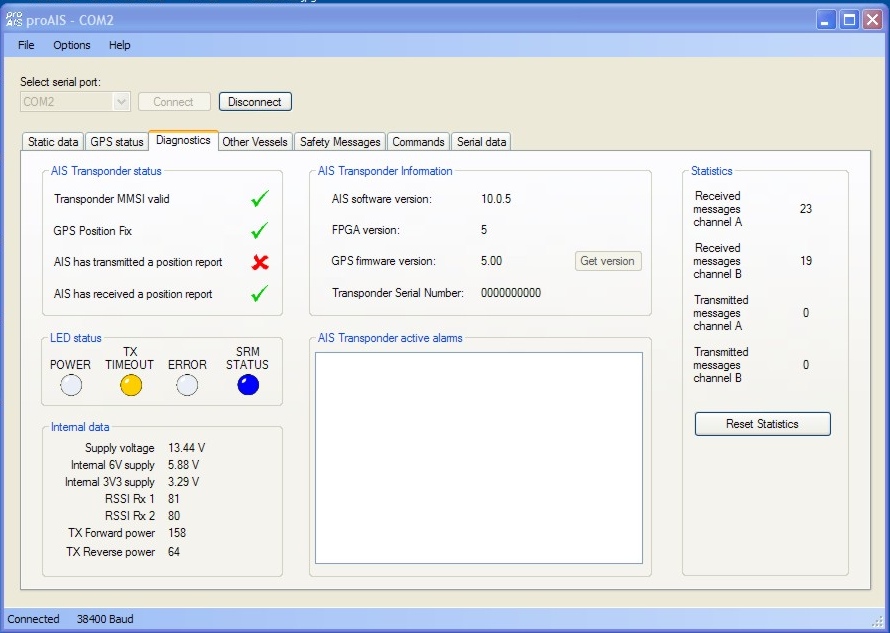Screen dimensions: 890x633
Task: Switch to the Static data tab
Action: 53,142
